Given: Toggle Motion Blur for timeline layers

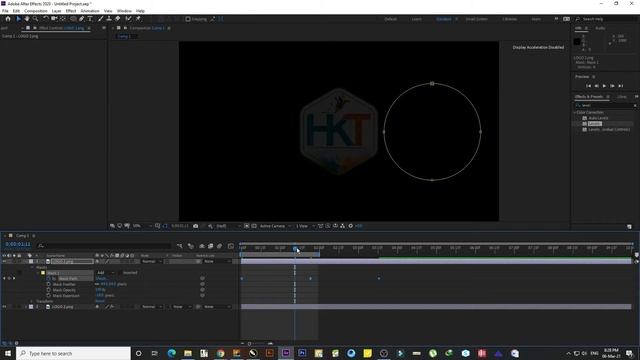Looking at the screenshot, I should [x=220, y=246].
